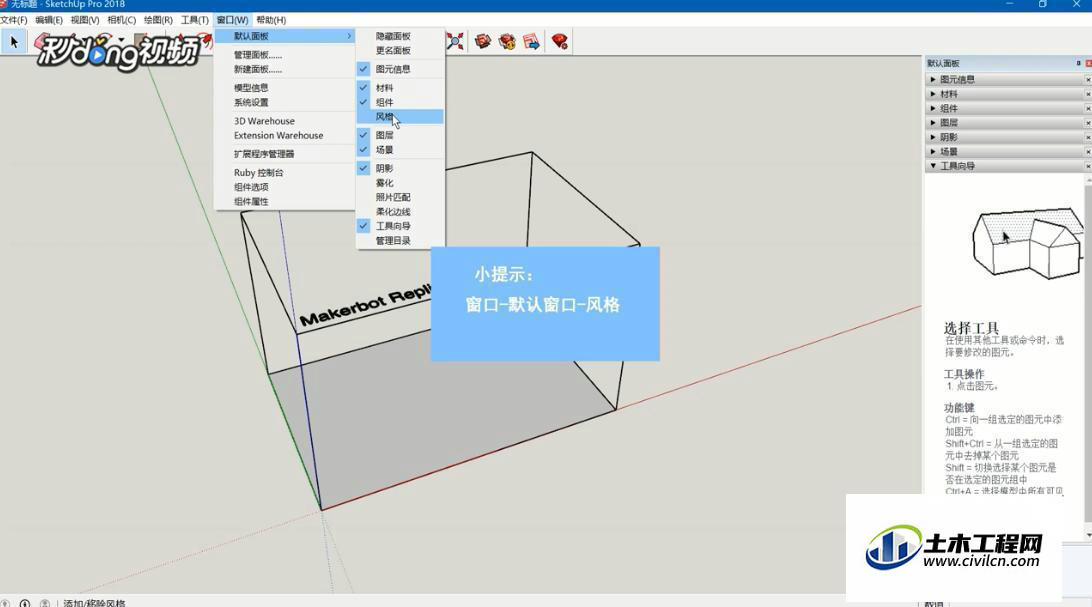This screenshot has width=1092, height=607.
Task: Expand the 阴影 tray panel
Action: [933, 137]
